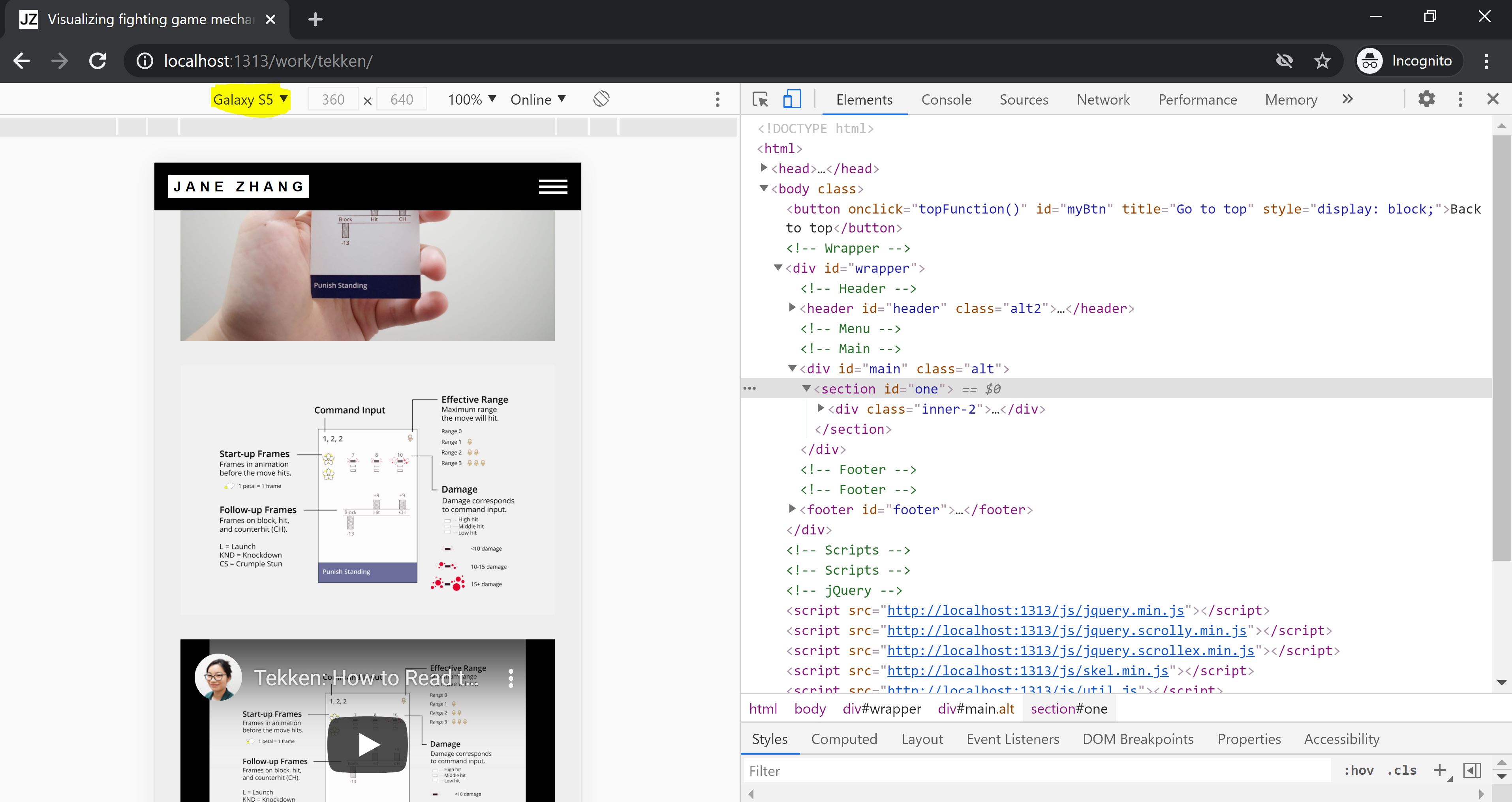
Task: Open the jquery.scrolly.min.js link
Action: click(1067, 630)
